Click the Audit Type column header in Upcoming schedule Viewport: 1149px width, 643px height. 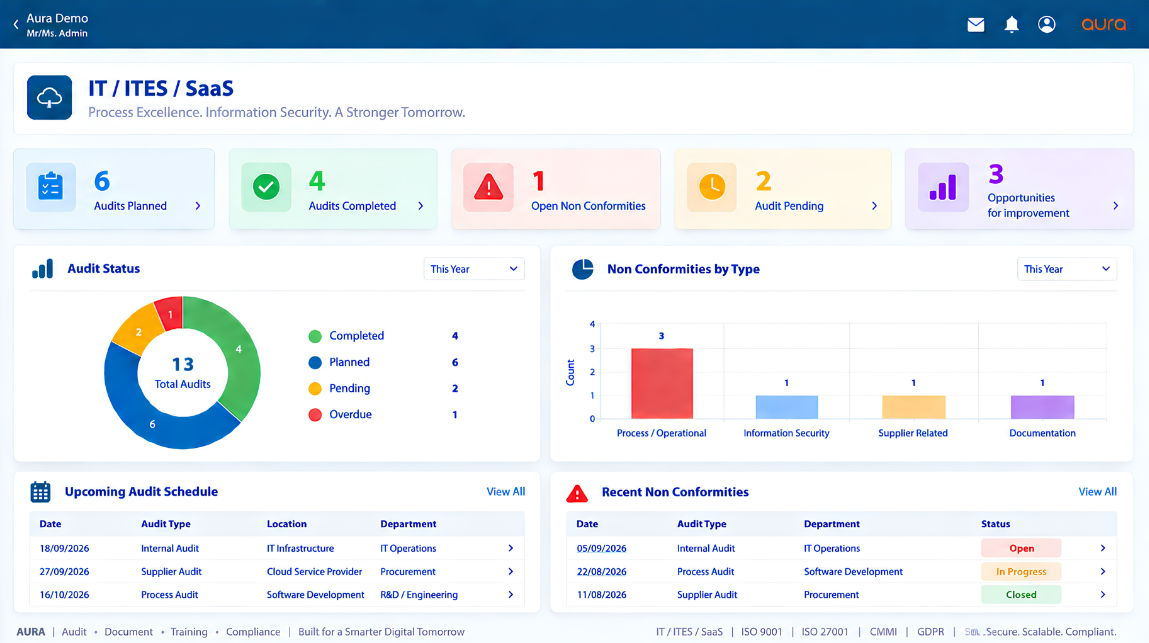(x=166, y=524)
